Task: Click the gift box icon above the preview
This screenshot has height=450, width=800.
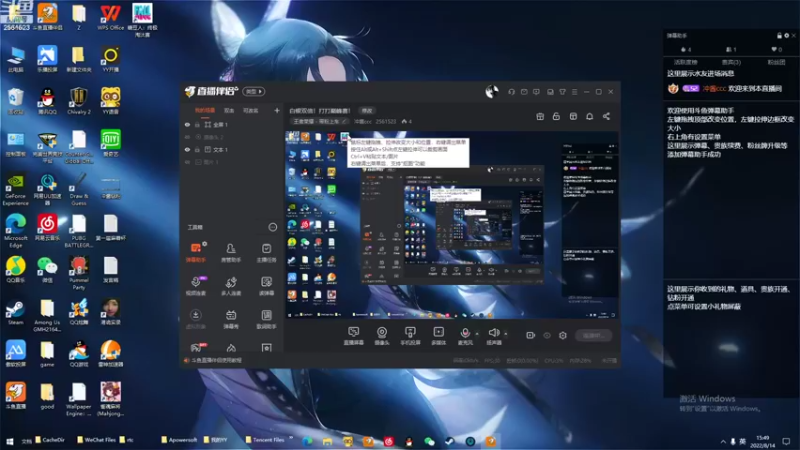Action: pyautogui.click(x=540, y=116)
